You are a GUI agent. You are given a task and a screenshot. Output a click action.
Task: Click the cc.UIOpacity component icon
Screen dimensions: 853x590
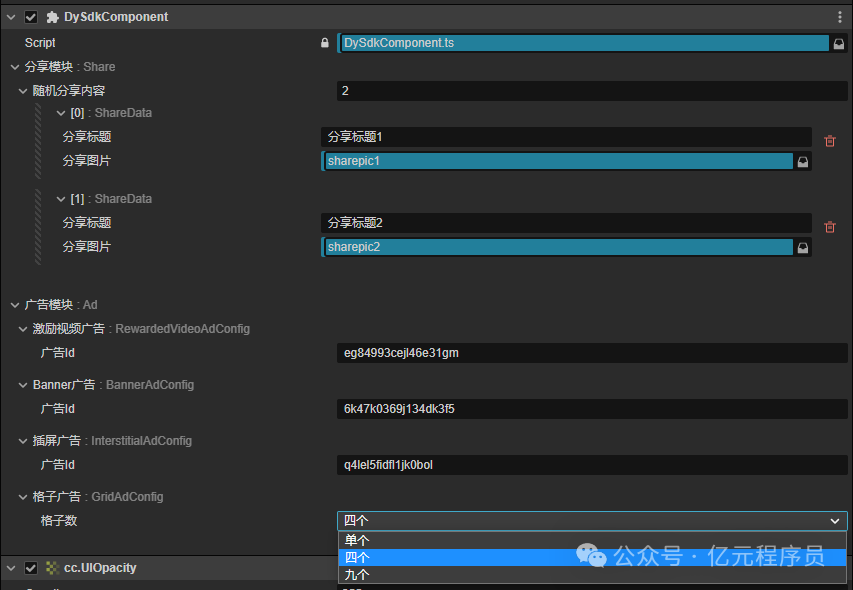pyautogui.click(x=52, y=568)
